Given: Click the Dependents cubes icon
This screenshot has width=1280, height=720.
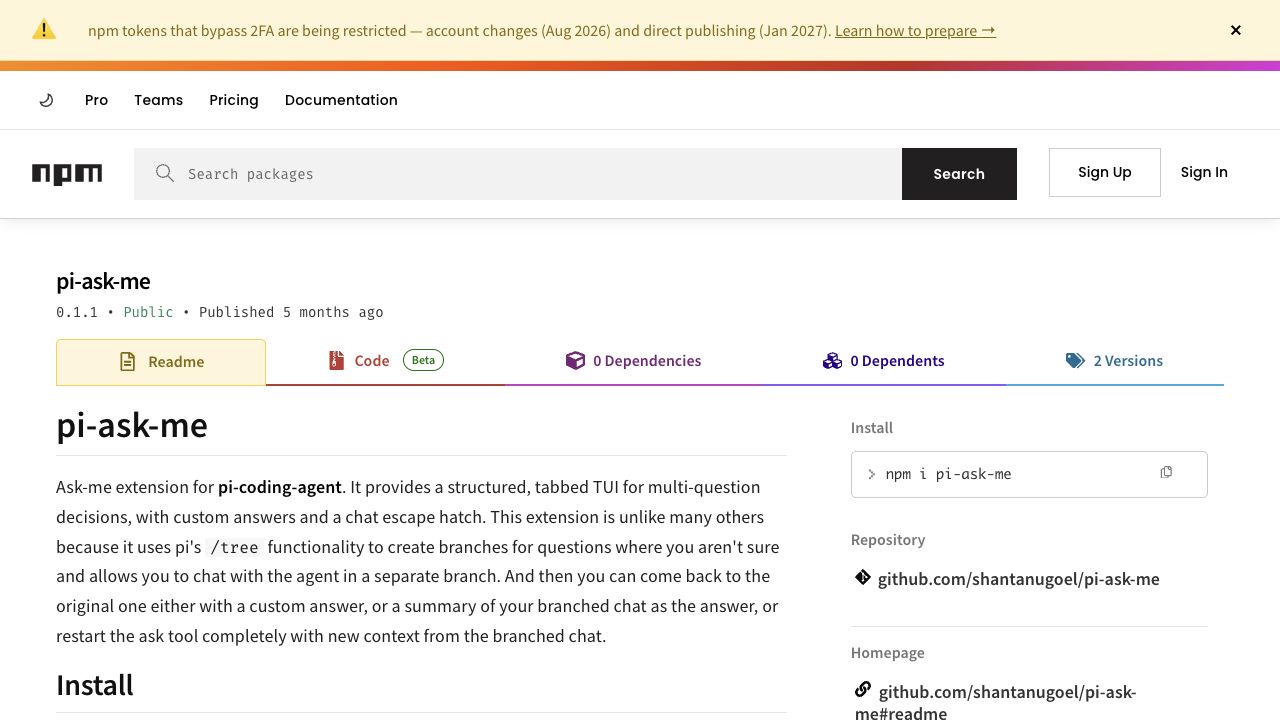Looking at the screenshot, I should (x=832, y=361).
